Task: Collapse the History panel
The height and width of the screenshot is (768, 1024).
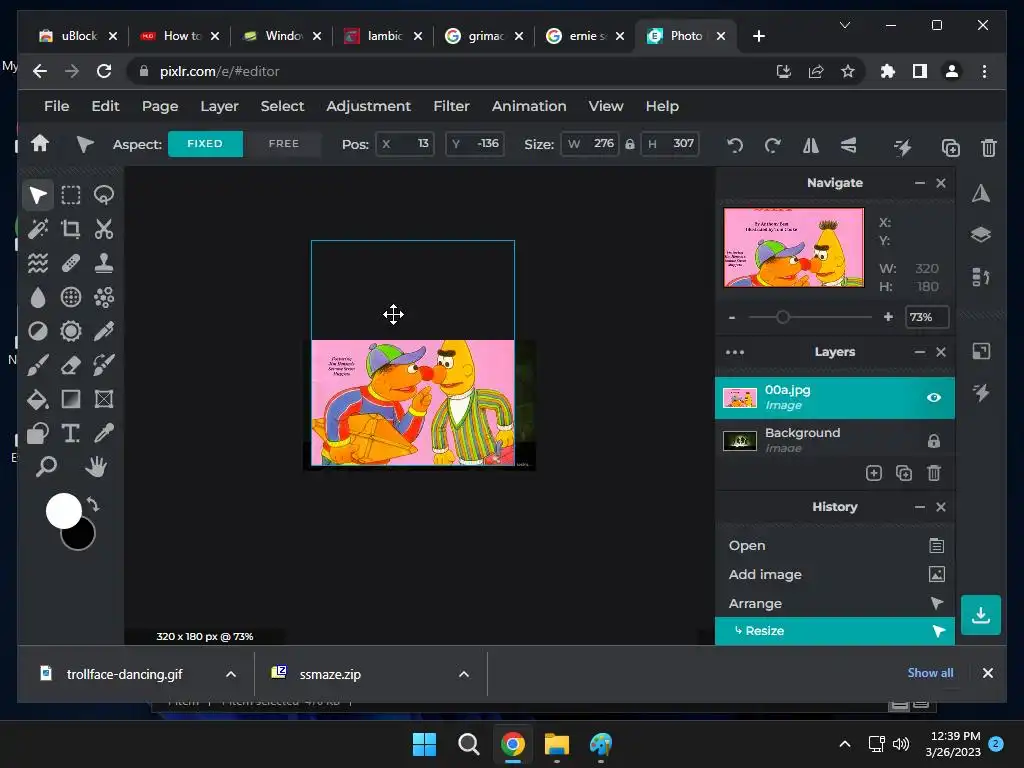Action: pyautogui.click(x=920, y=507)
